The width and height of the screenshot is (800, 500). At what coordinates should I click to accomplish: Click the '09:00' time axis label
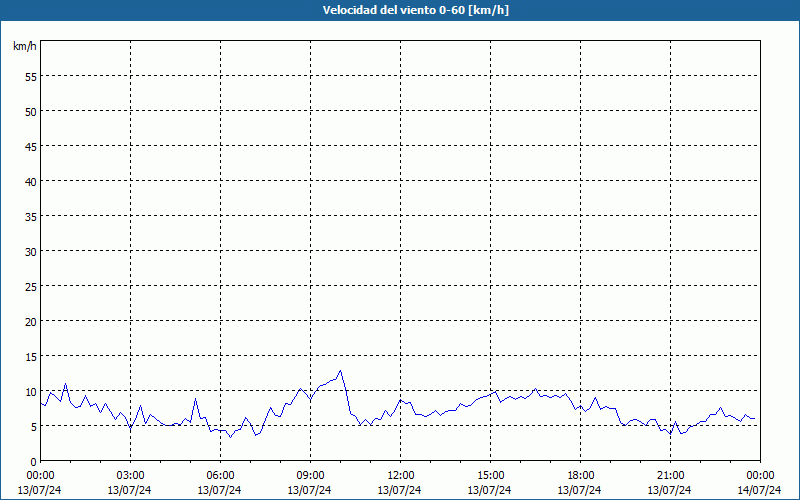pos(310,476)
